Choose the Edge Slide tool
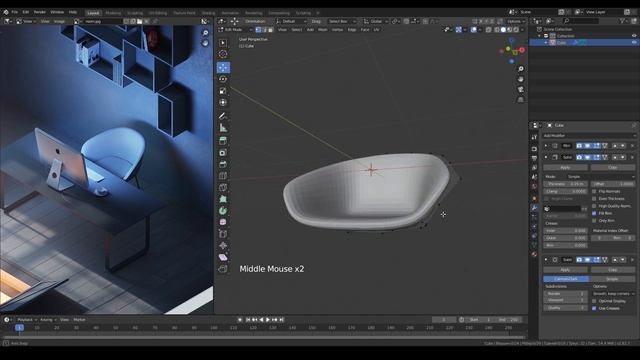The width and height of the screenshot is (640, 360). [223, 234]
